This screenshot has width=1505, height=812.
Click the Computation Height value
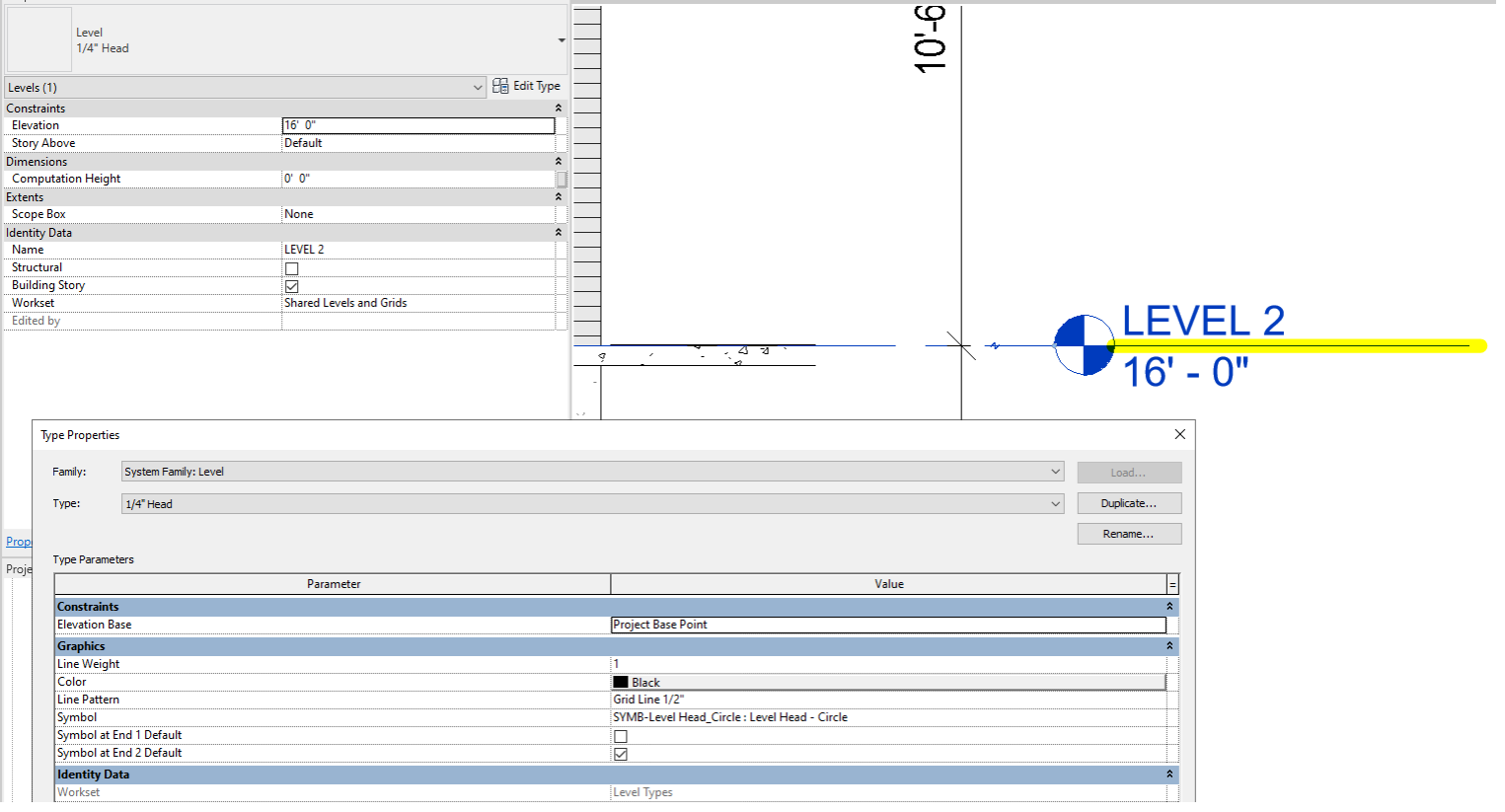coord(418,179)
